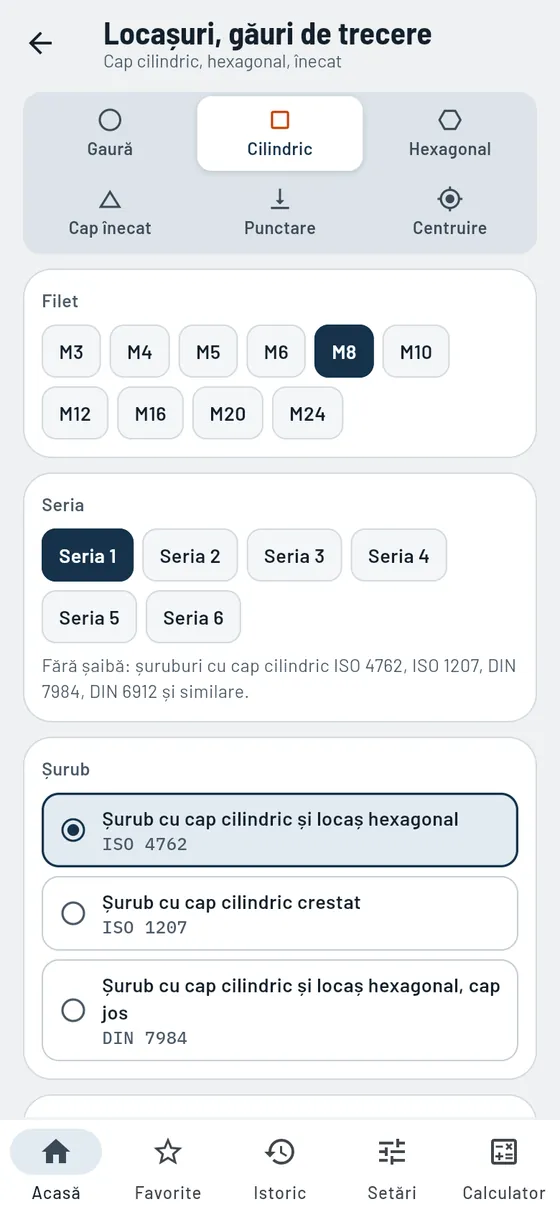Open Setări sliders icon
560x1212 pixels.
(392, 1152)
